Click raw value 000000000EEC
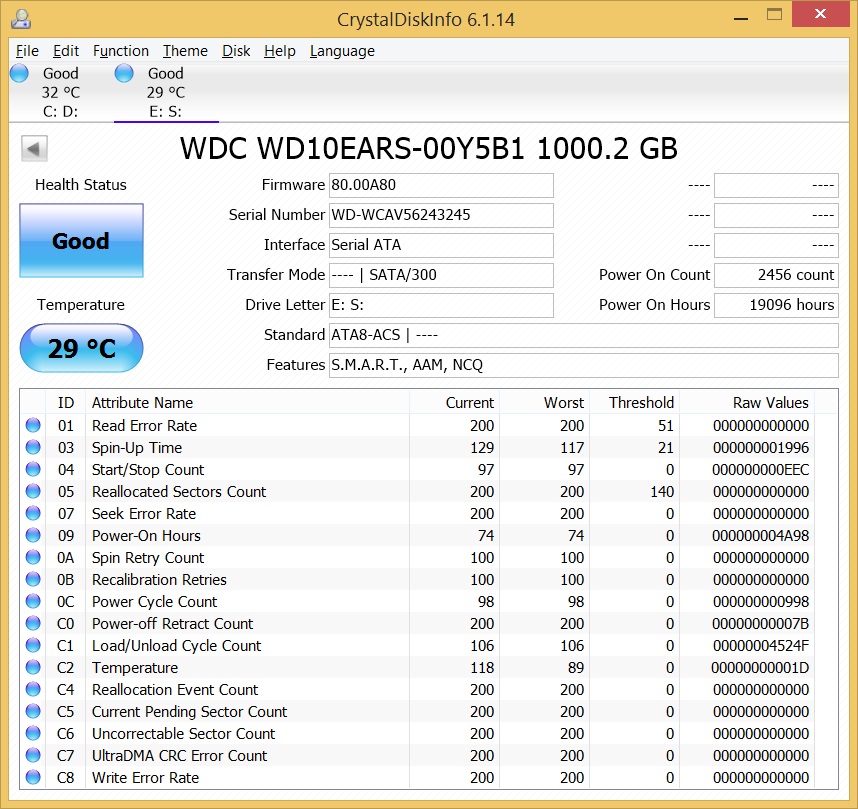This screenshot has width=858, height=809. pos(760,470)
